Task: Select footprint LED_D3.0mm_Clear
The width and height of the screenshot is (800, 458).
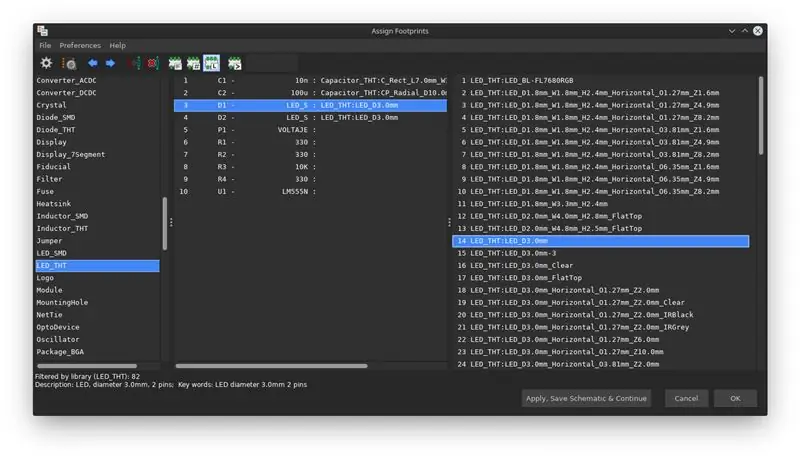Action: (601, 265)
